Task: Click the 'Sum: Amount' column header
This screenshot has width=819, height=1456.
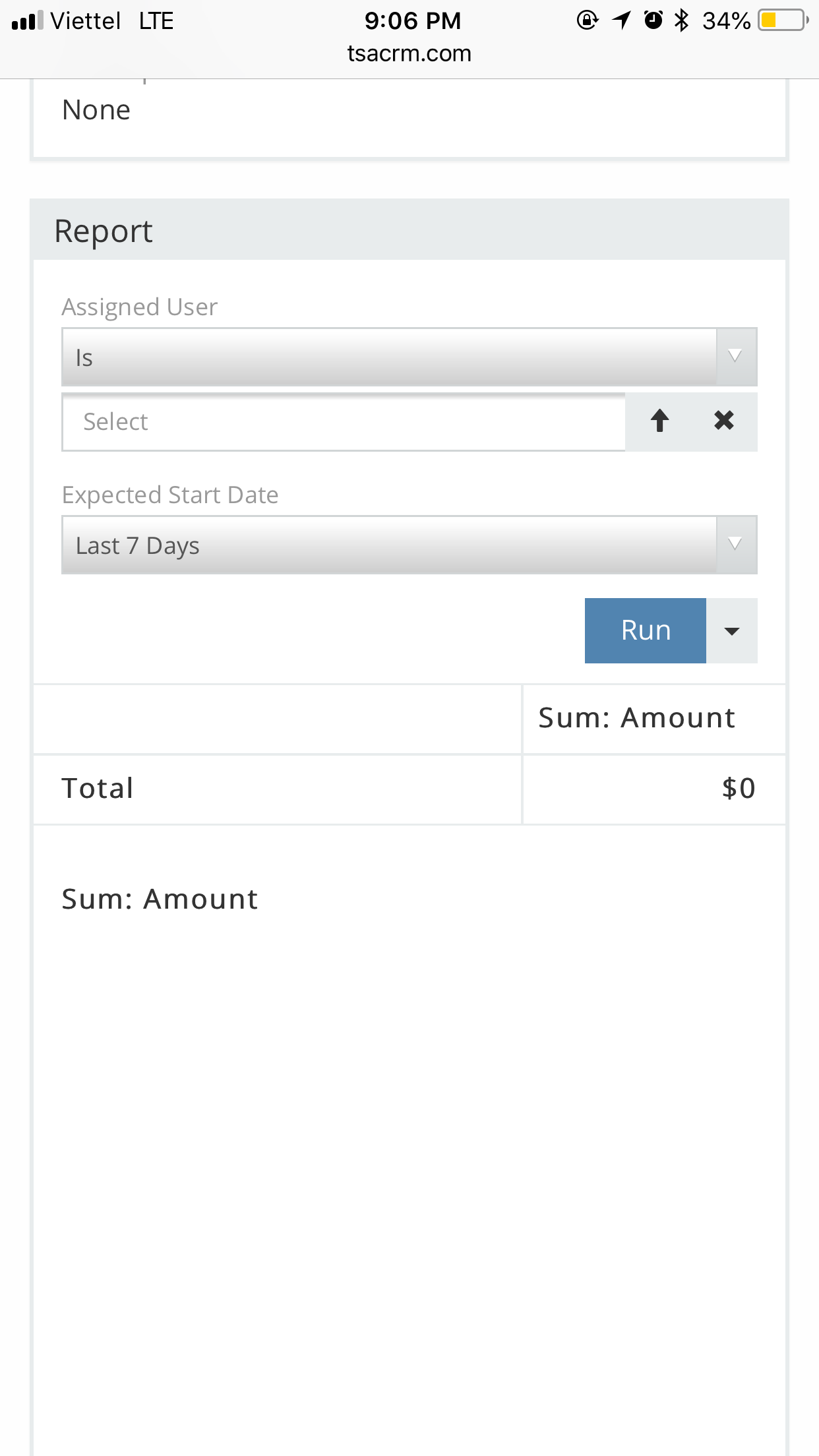Action: pos(636,718)
